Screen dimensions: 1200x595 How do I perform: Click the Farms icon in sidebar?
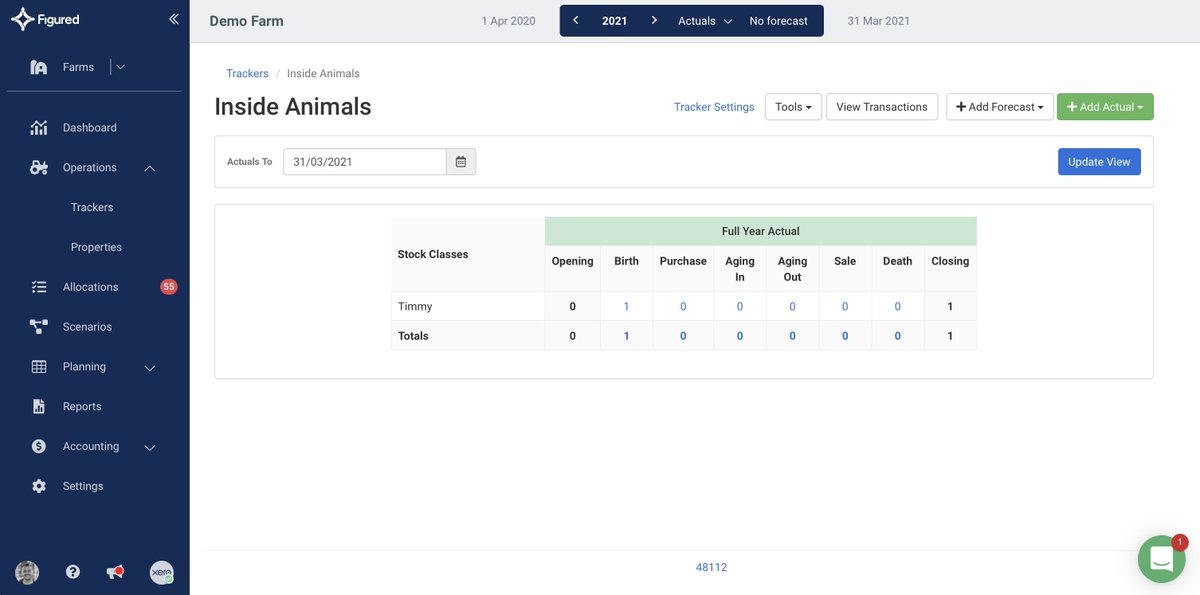[39, 67]
